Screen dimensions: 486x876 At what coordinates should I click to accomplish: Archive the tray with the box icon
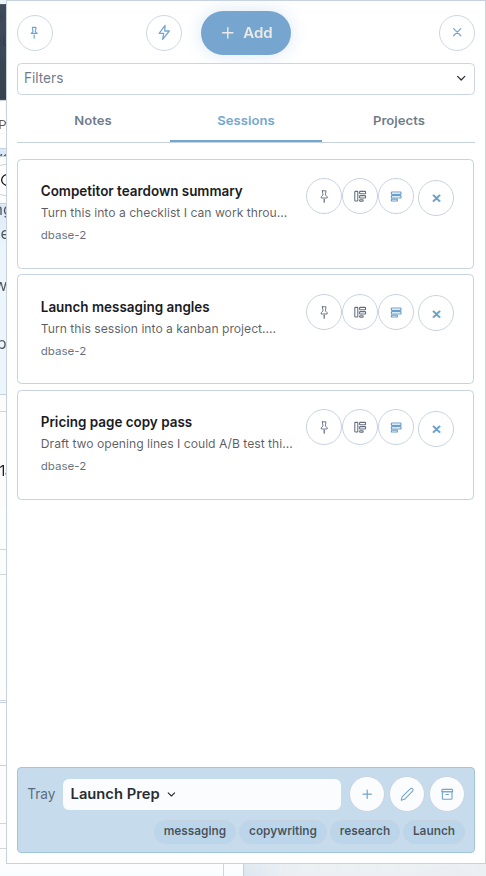[x=447, y=794]
